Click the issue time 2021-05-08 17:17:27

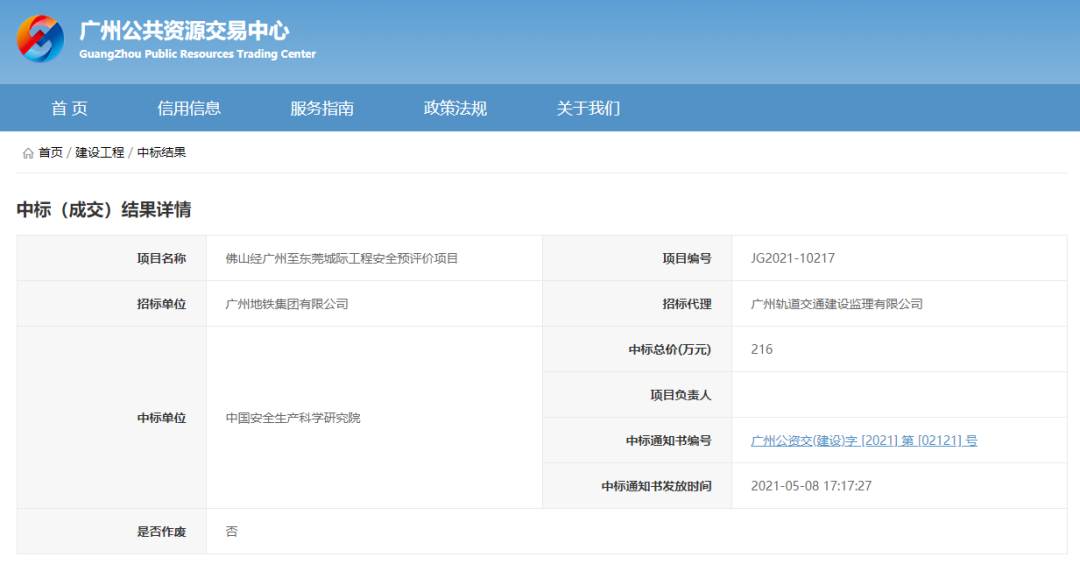pos(811,486)
